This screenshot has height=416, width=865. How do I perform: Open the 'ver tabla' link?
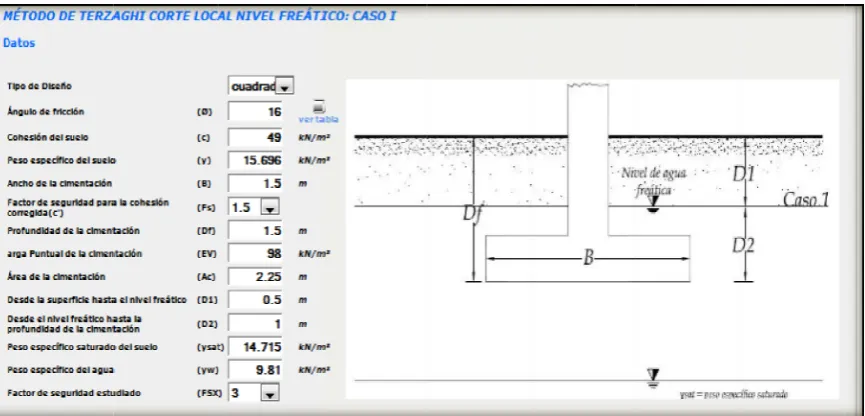318,119
